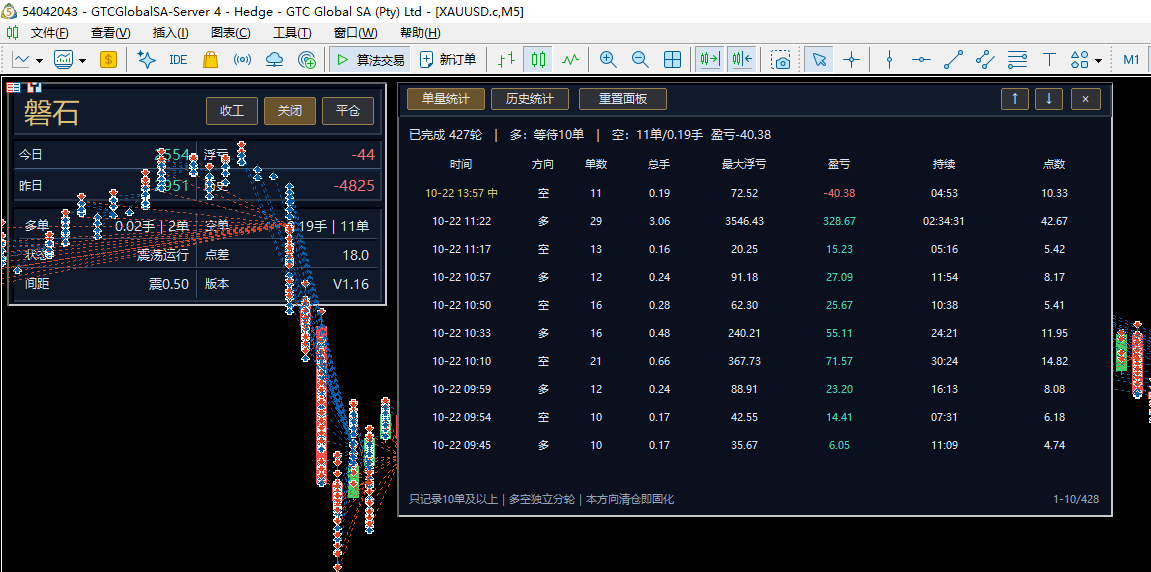1151x572 pixels.
Task: Switch to the 历史统计 tab
Action: 530,98
